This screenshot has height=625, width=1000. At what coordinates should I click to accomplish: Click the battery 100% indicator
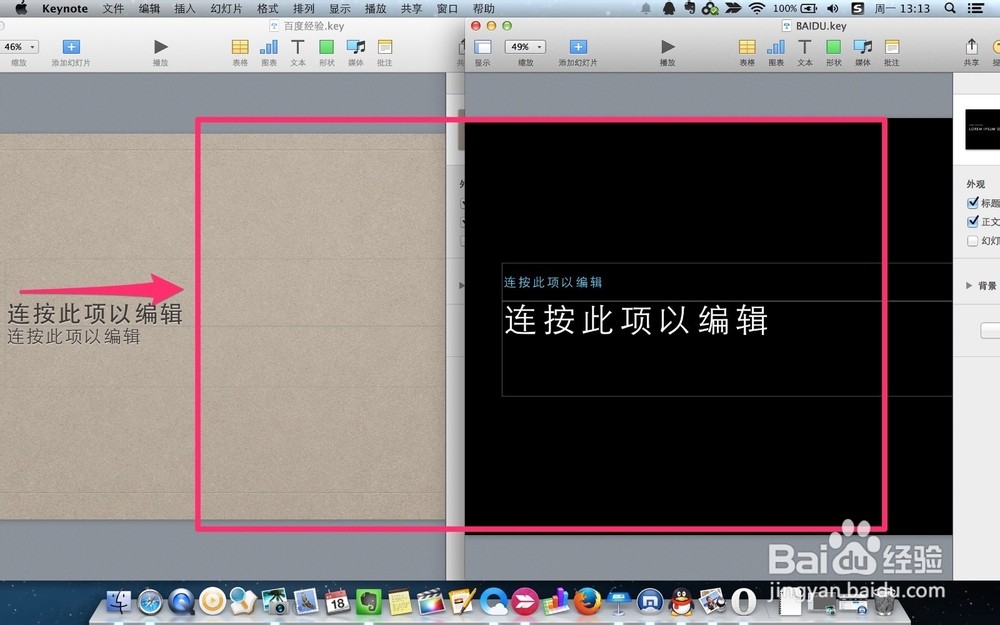(795, 8)
